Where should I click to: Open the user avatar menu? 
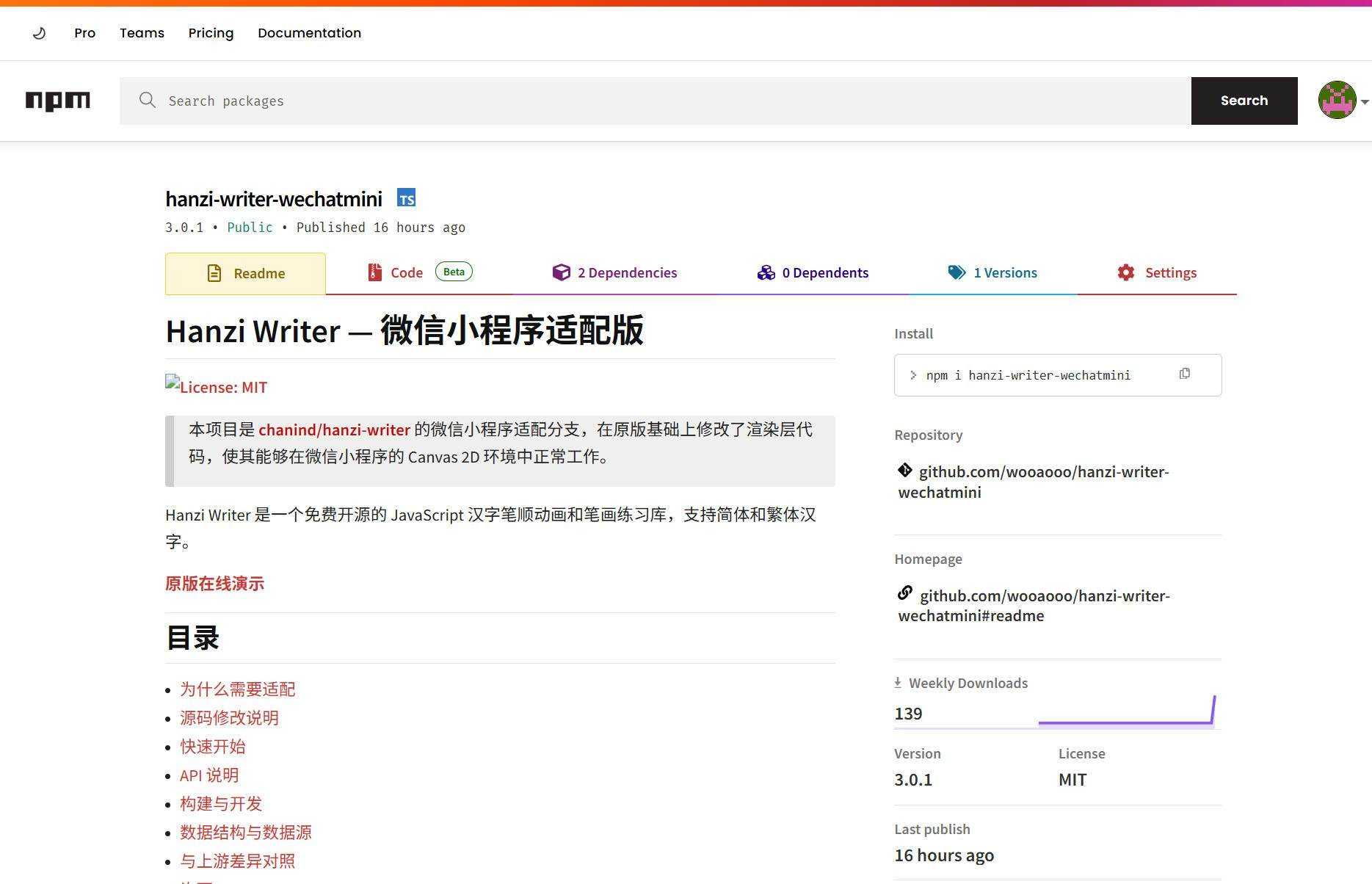[x=1337, y=100]
